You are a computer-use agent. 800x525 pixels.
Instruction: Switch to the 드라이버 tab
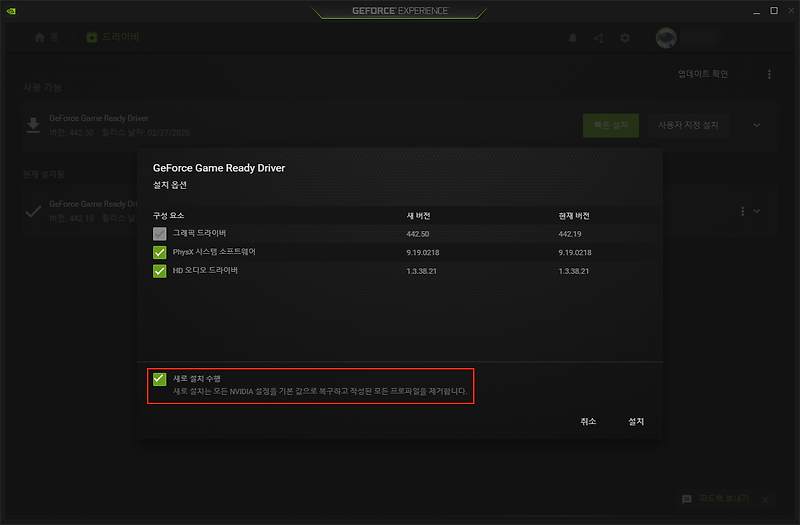point(113,37)
